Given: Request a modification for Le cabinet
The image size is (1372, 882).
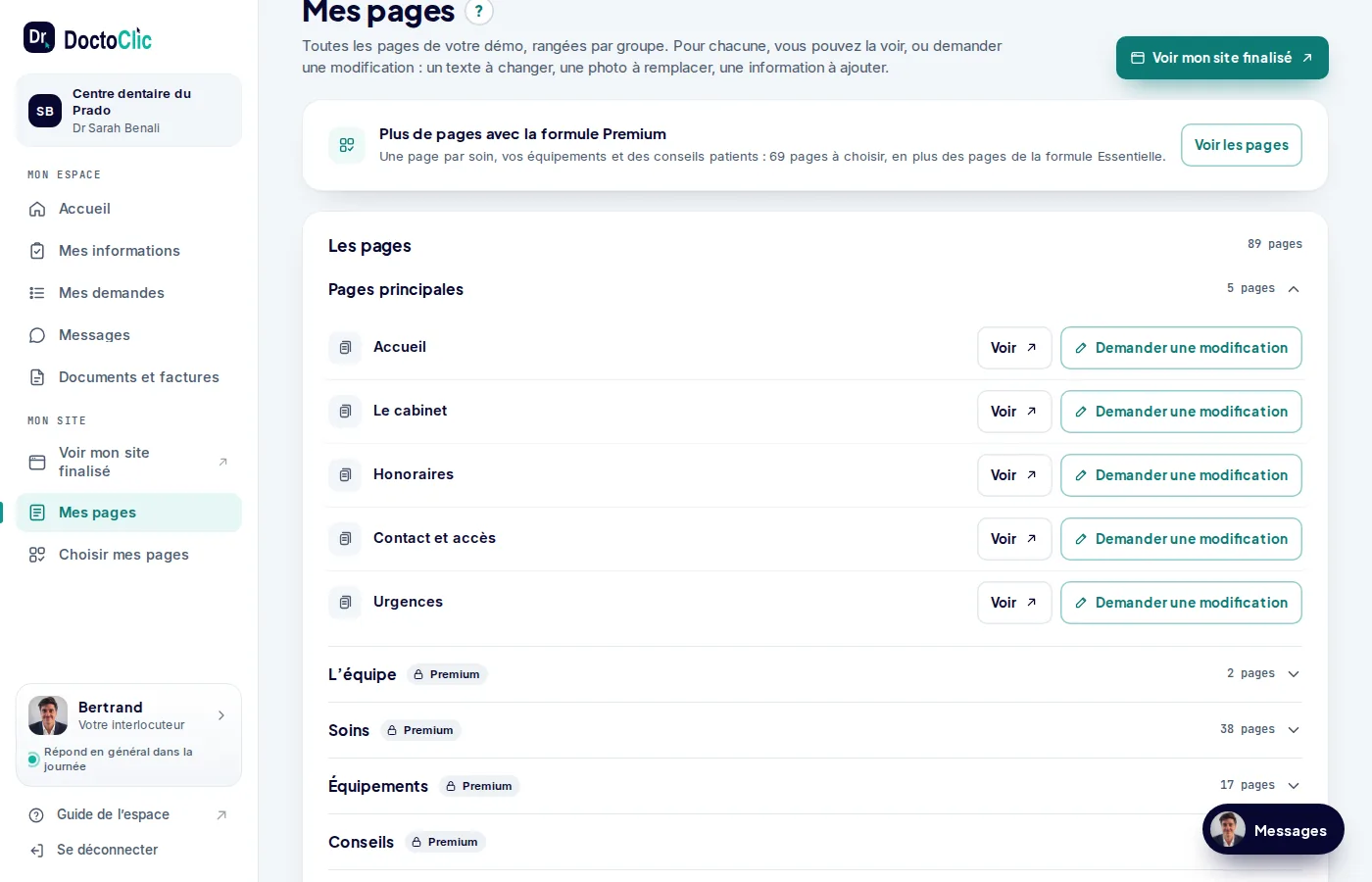Looking at the screenshot, I should (1181, 412).
